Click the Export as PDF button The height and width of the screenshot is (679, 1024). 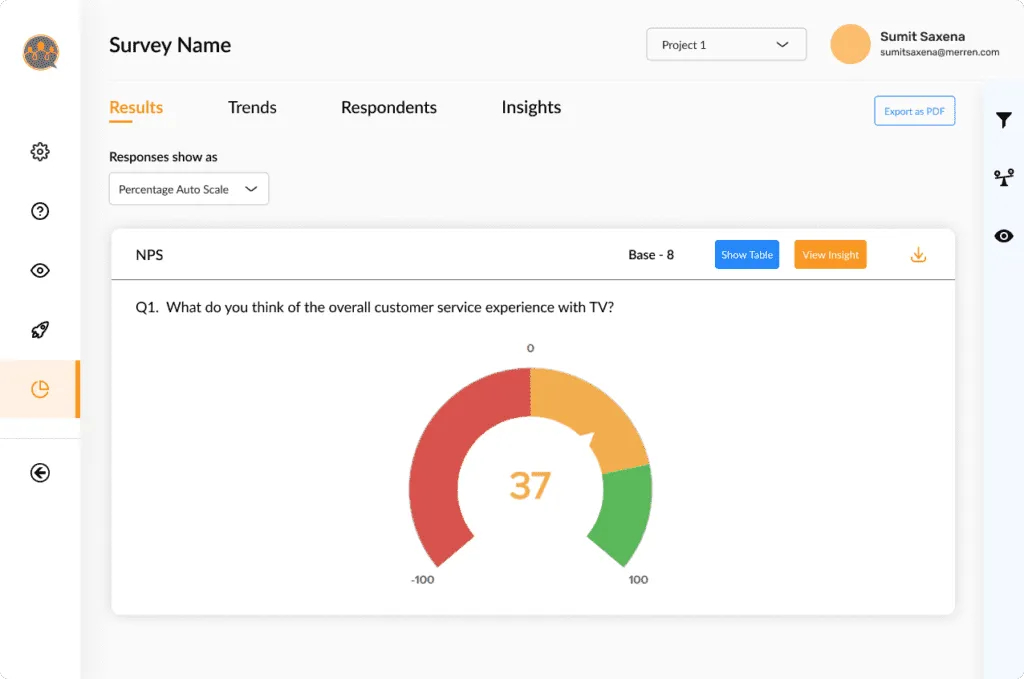click(x=914, y=111)
